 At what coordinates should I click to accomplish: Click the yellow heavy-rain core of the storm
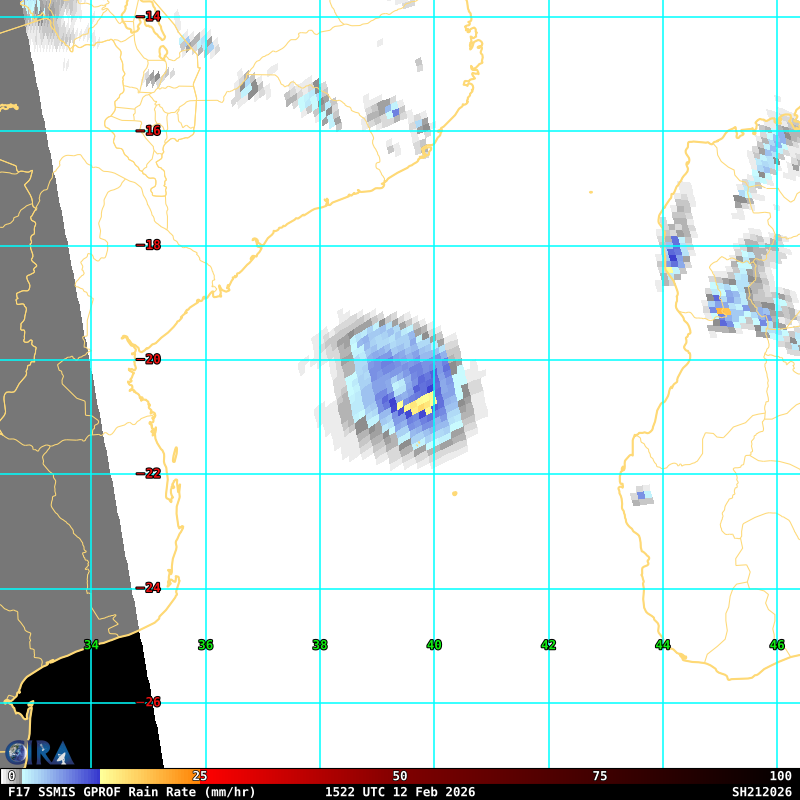420,403
